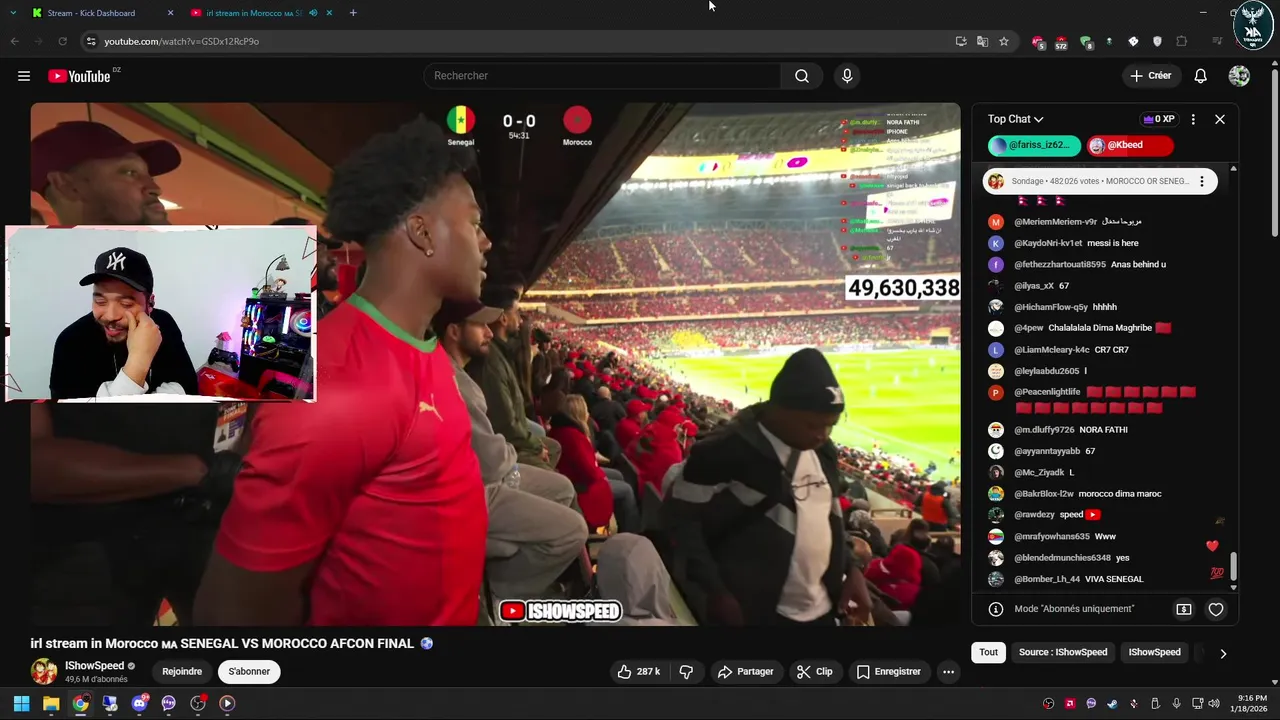Select the Tout filter chip
The image size is (1280, 720).
click(x=988, y=652)
